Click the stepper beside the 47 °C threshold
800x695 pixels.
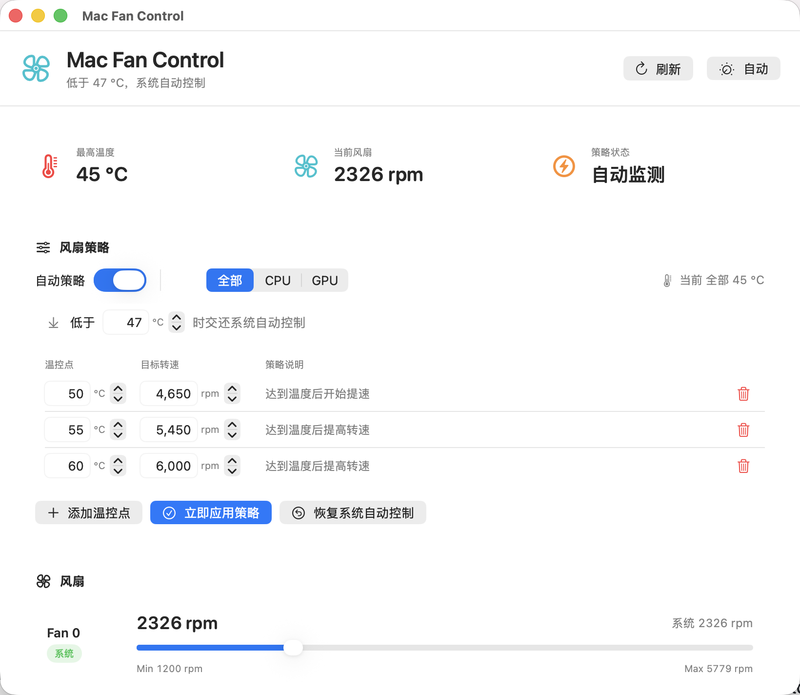coord(177,322)
